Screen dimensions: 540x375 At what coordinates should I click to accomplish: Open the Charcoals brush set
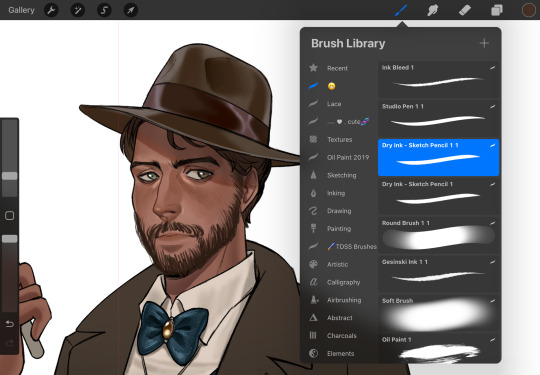pyautogui.click(x=342, y=336)
